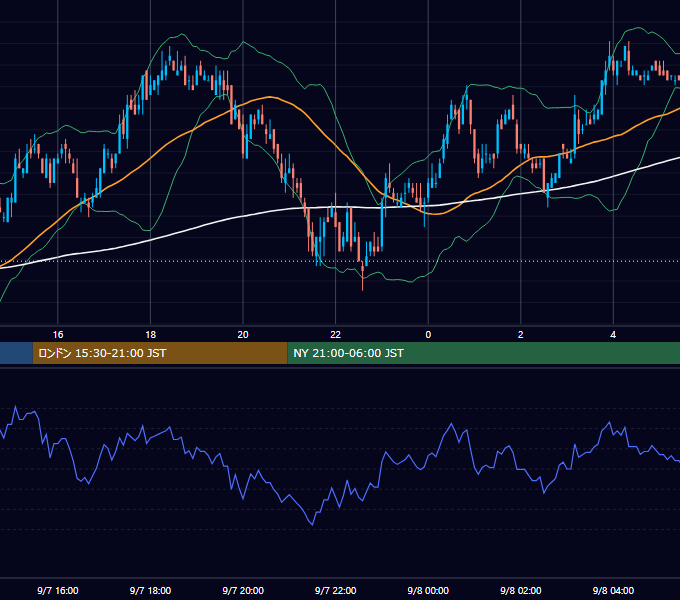Image resolution: width=680 pixels, height=600 pixels.
Task: Click the 20 hour label on price chart axis
Action: [x=243, y=335]
